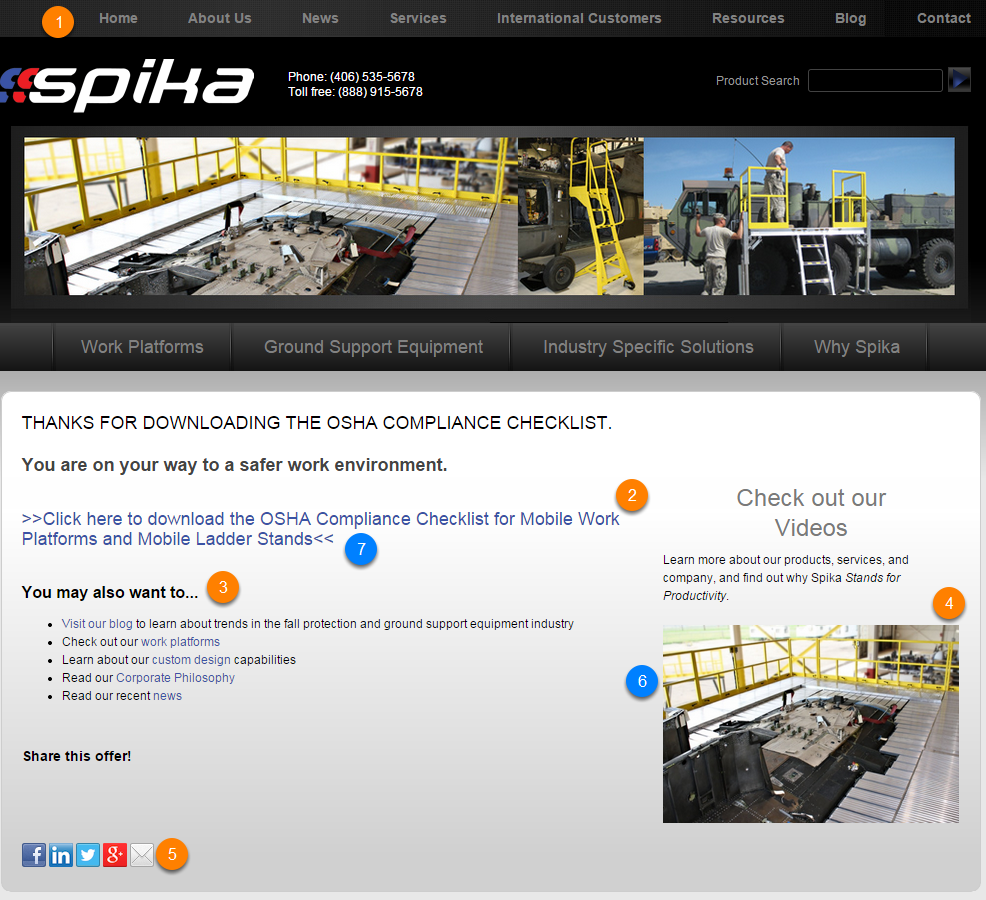Open the 'work platforms' text link
The width and height of the screenshot is (986, 900).
coord(180,642)
